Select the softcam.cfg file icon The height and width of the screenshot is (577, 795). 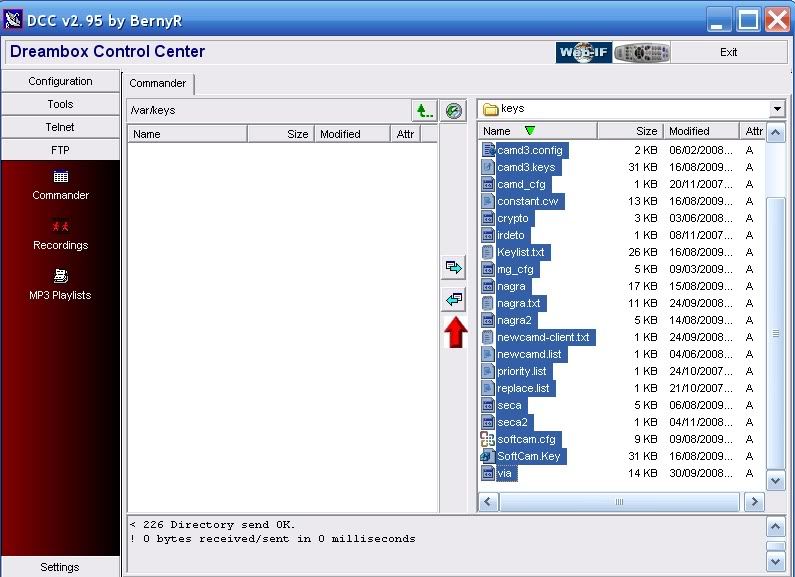(488, 439)
